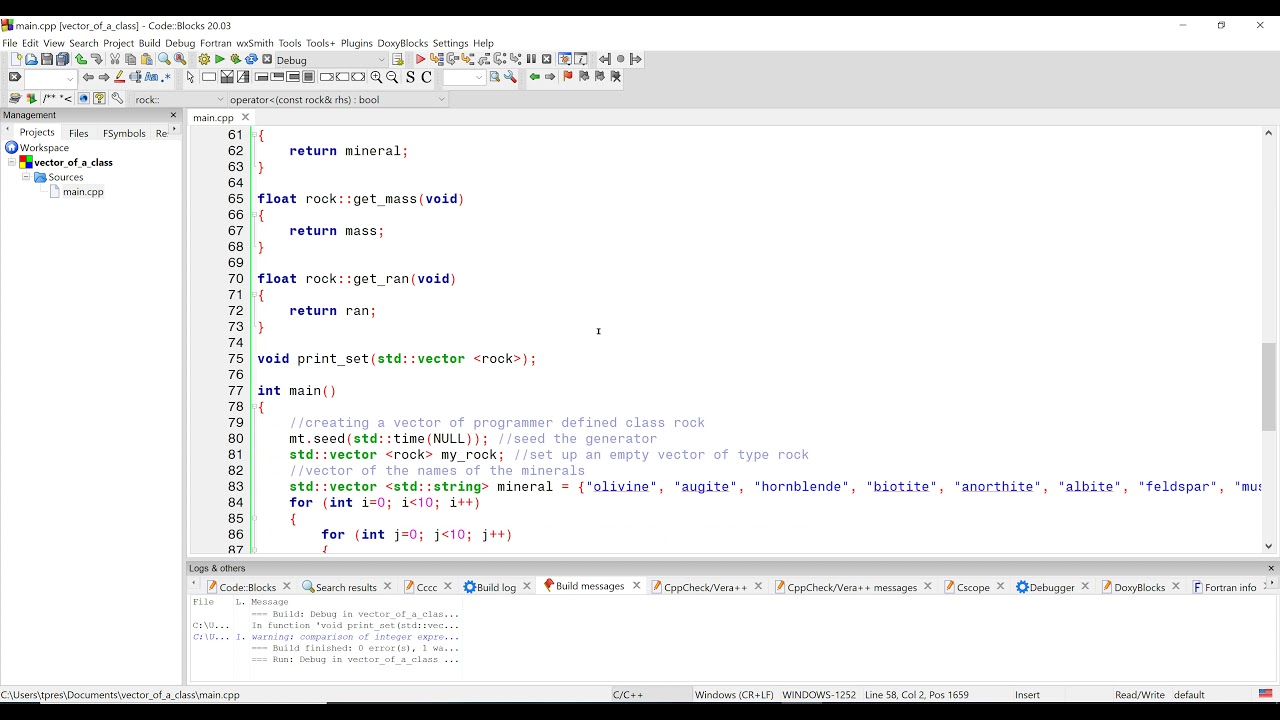
Task: Debug: step to next line icon
Action: tap(453, 59)
